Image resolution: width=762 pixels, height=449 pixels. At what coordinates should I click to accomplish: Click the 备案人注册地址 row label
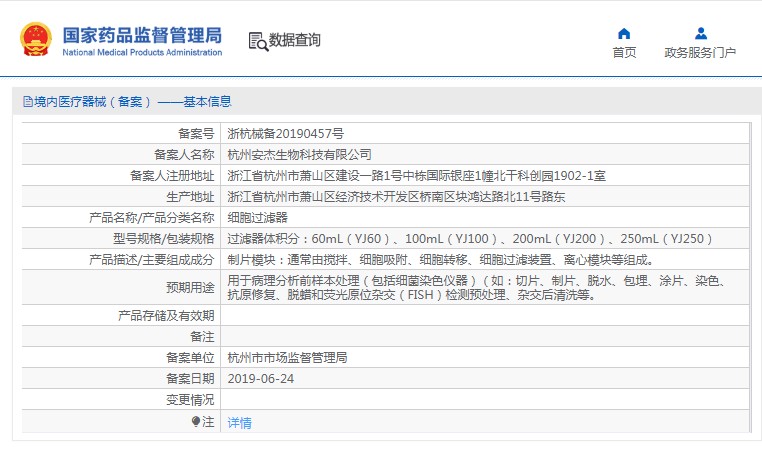[172, 175]
